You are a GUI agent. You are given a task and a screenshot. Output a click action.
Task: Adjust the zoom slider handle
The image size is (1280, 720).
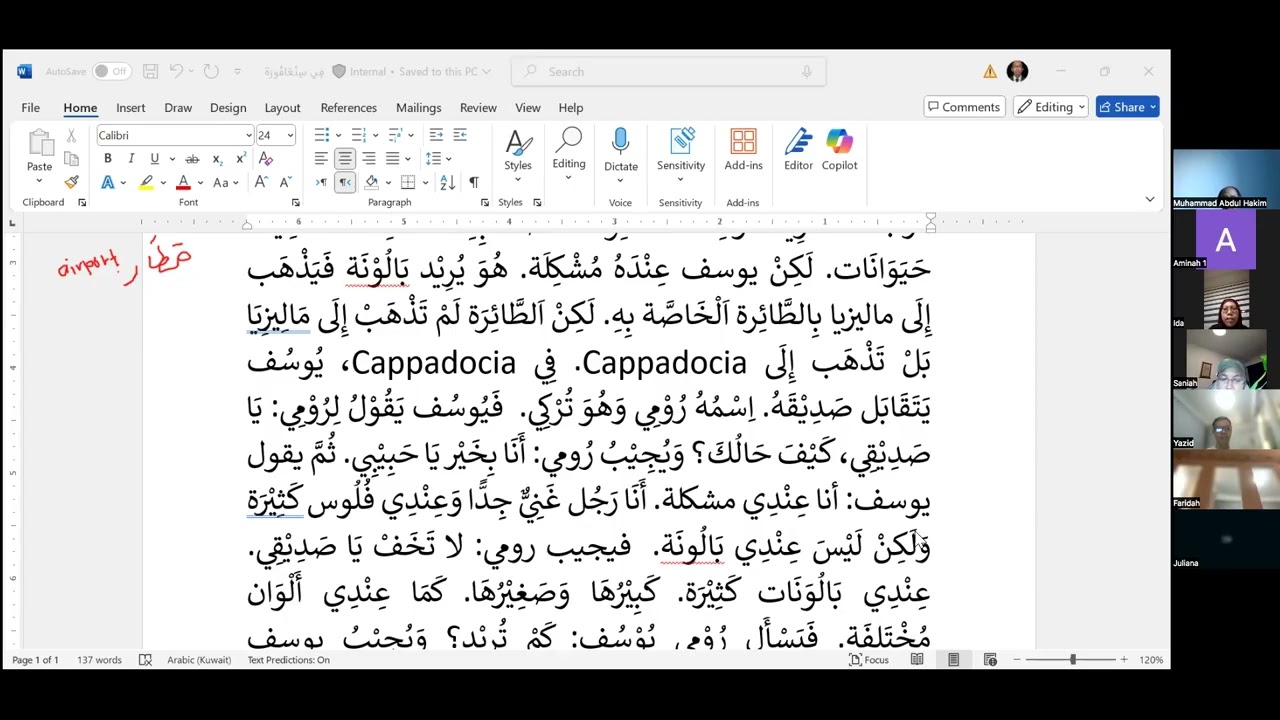click(1072, 660)
